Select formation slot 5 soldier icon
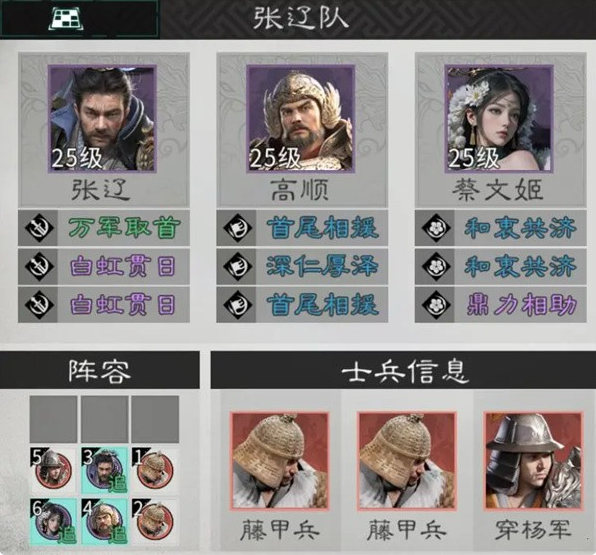This screenshot has height=555, width=596. coord(53,470)
